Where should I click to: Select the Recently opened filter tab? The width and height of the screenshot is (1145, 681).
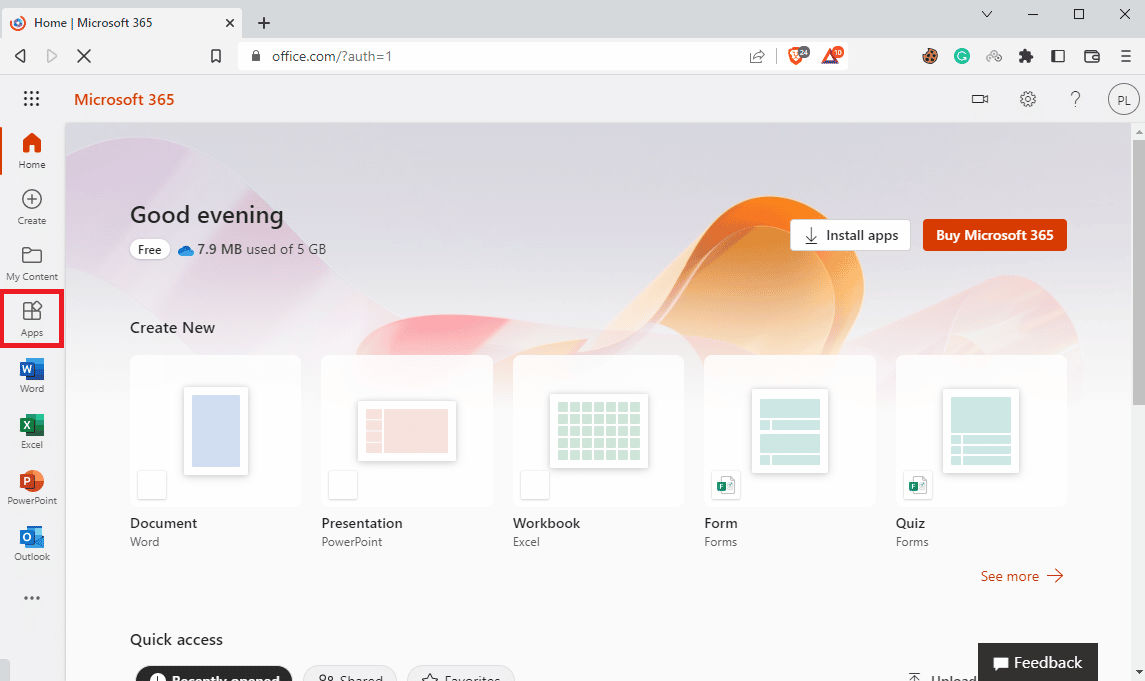pos(214,674)
